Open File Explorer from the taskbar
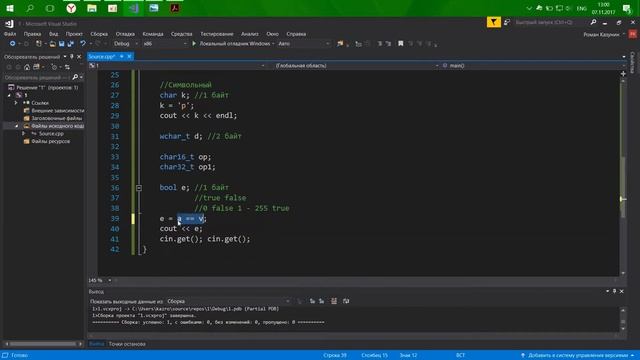This screenshot has height=360, width=640. point(92,8)
